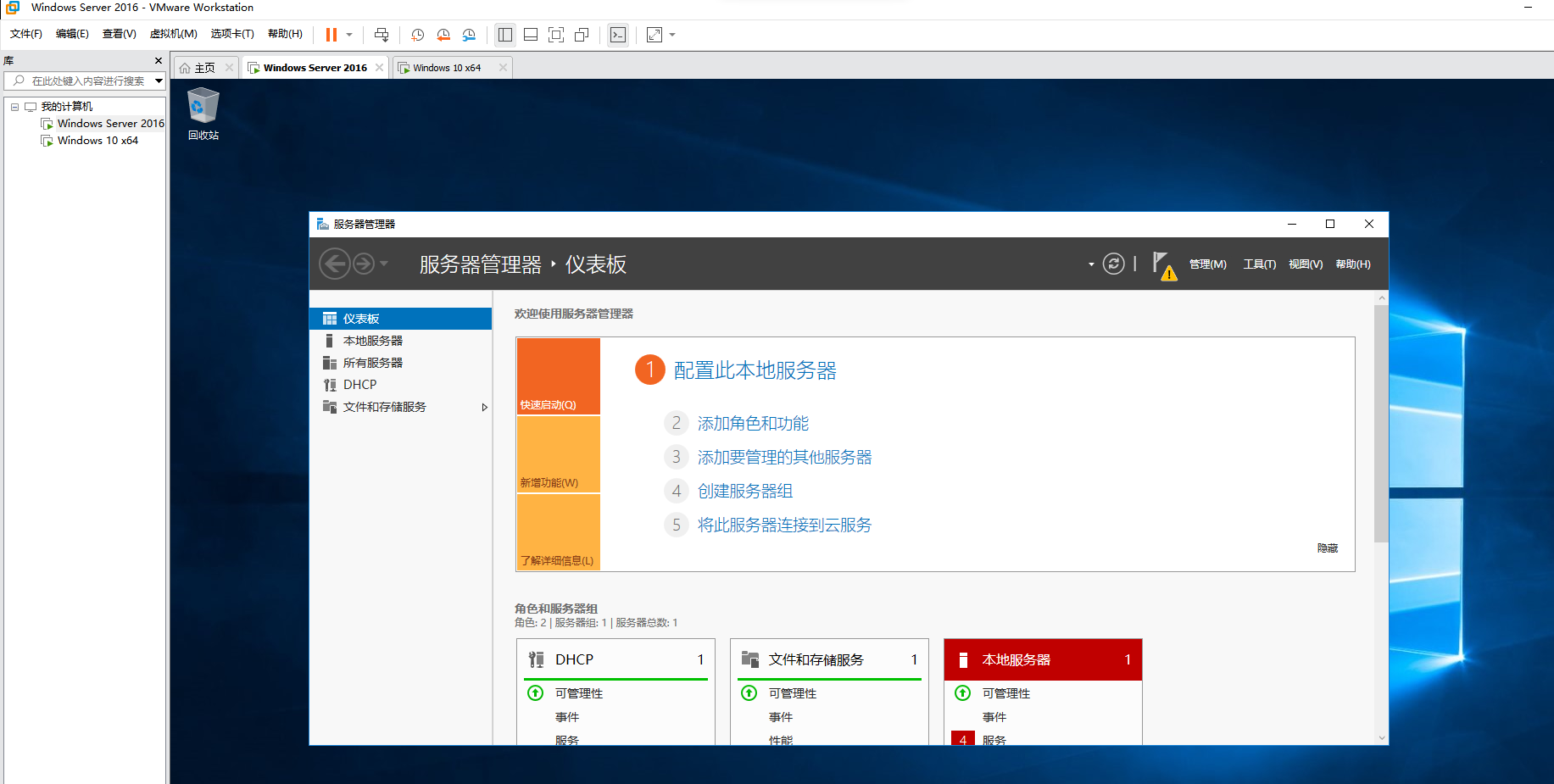Click the stretch guest display icon
1554x784 pixels.
click(x=654, y=35)
